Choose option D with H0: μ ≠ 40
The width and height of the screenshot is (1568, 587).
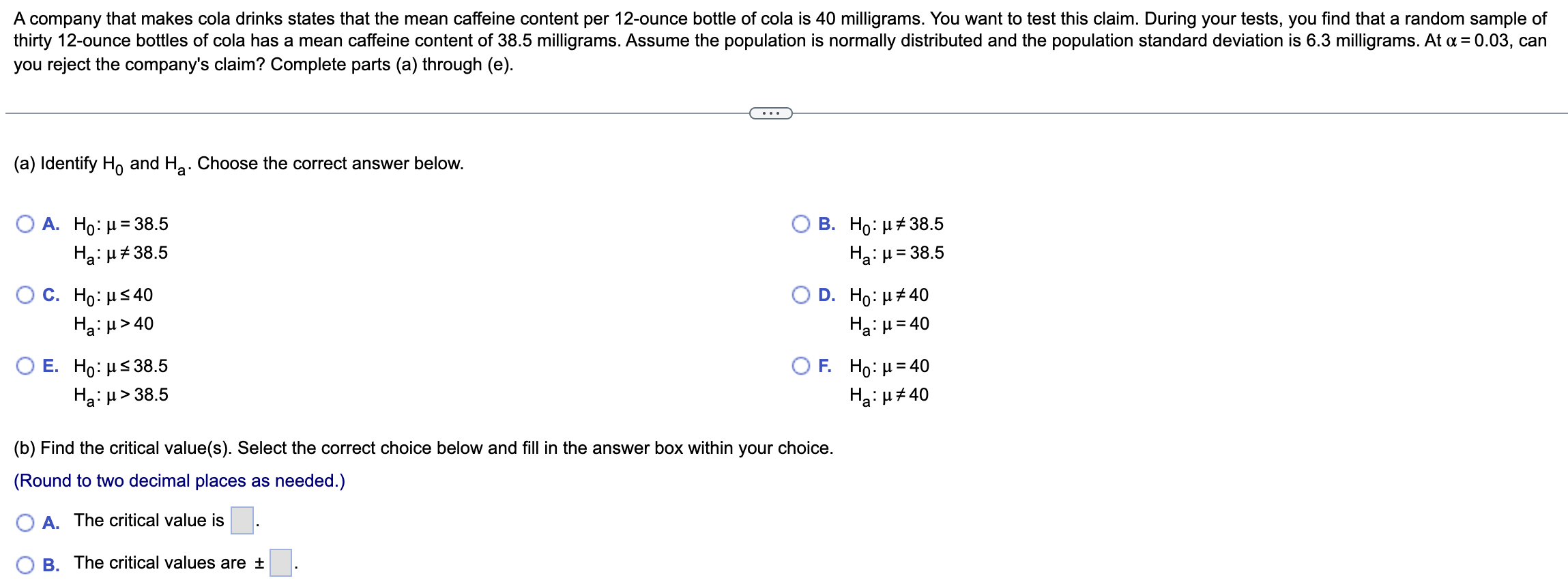(x=801, y=295)
